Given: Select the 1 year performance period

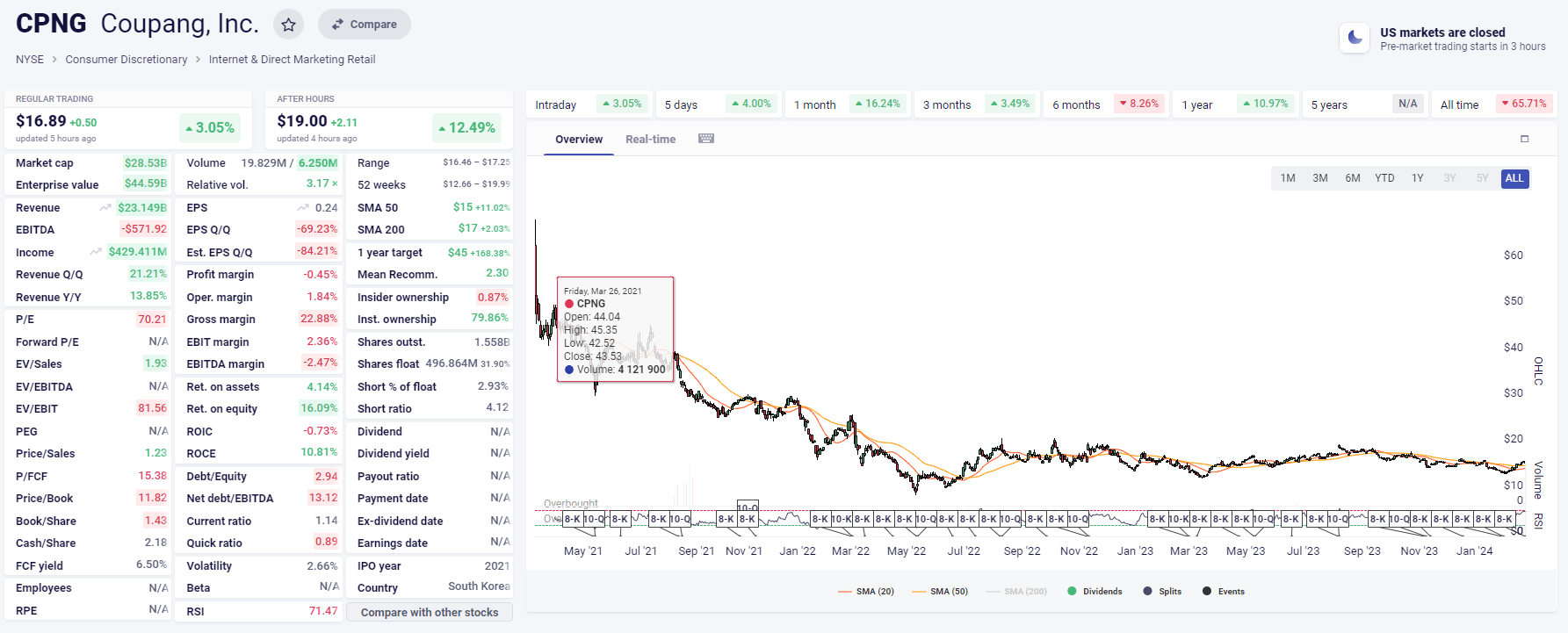Looking at the screenshot, I should point(1235,104).
